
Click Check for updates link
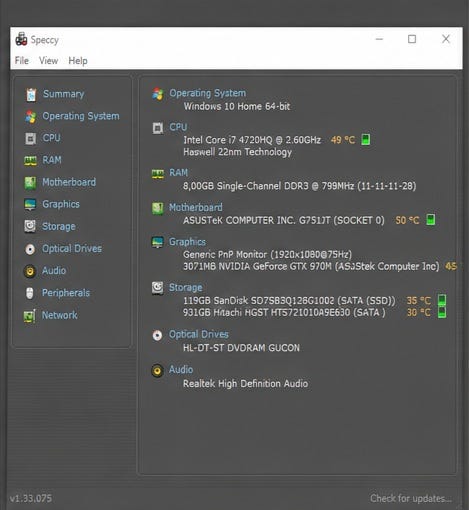point(411,498)
